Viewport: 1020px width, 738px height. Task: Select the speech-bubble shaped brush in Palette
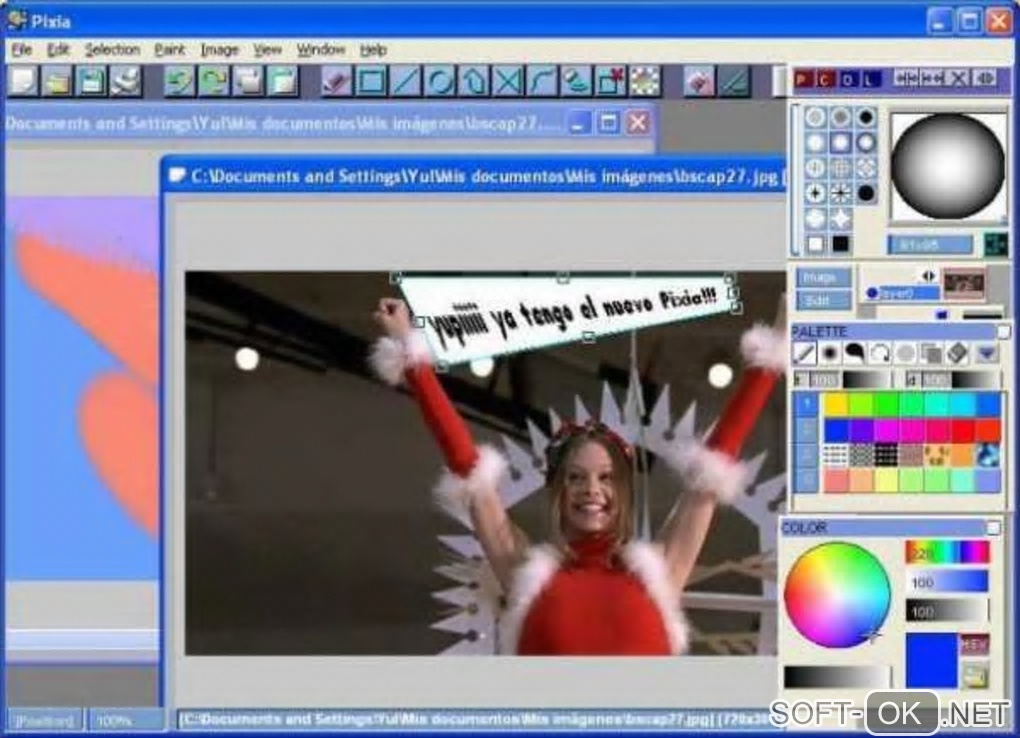[x=854, y=353]
